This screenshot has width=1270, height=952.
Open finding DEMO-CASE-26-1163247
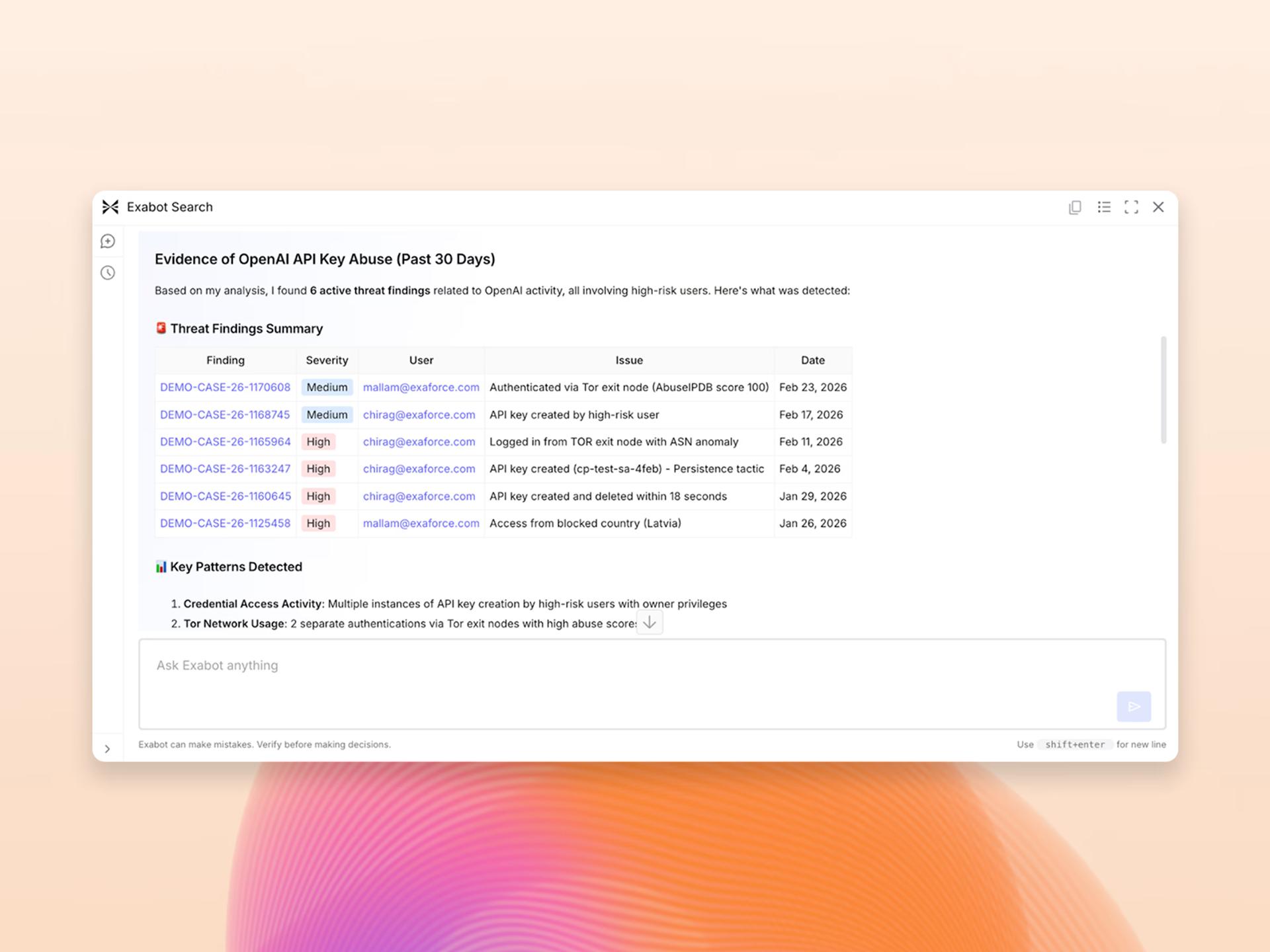225,469
